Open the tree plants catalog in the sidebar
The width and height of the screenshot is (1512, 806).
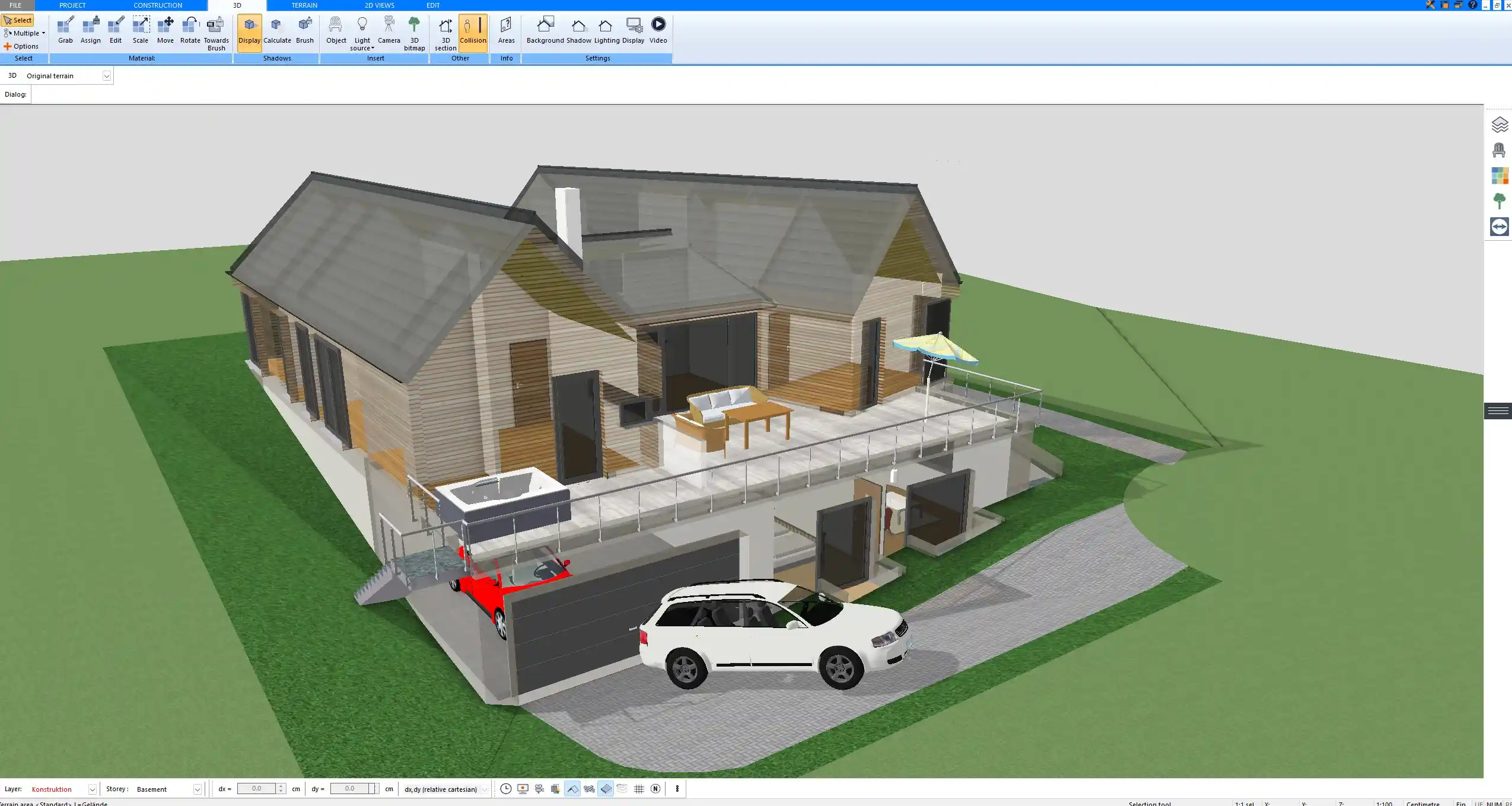[x=1500, y=201]
